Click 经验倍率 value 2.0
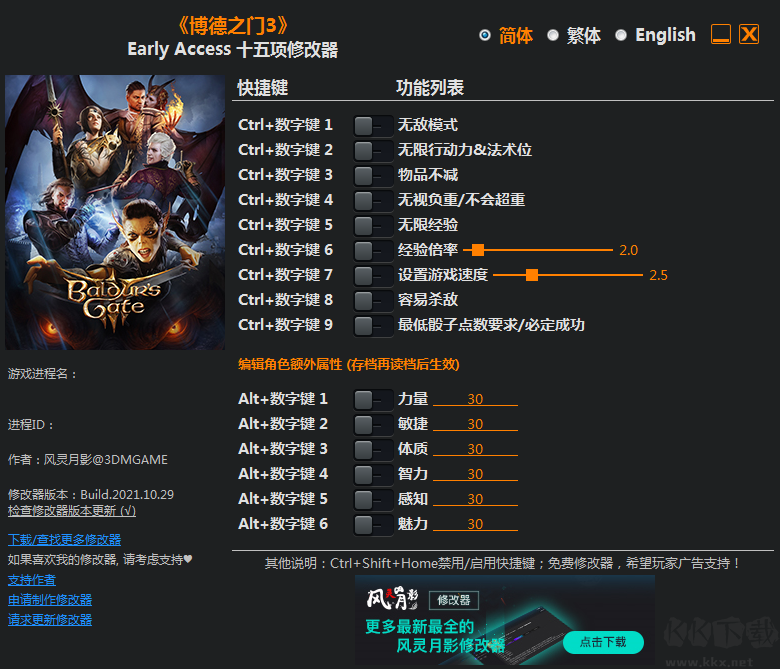Screen dimensions: 780x669 point(628,250)
